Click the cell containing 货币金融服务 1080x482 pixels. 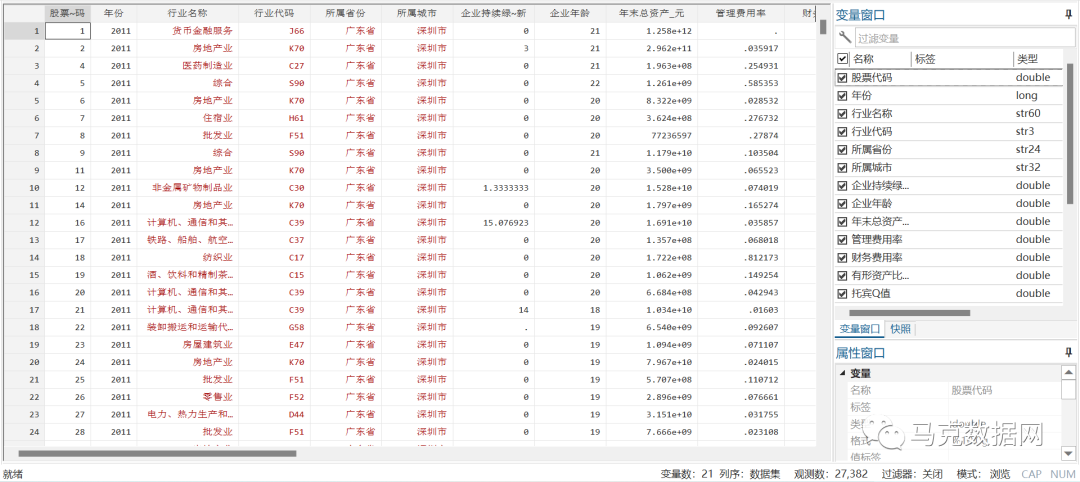(187, 31)
